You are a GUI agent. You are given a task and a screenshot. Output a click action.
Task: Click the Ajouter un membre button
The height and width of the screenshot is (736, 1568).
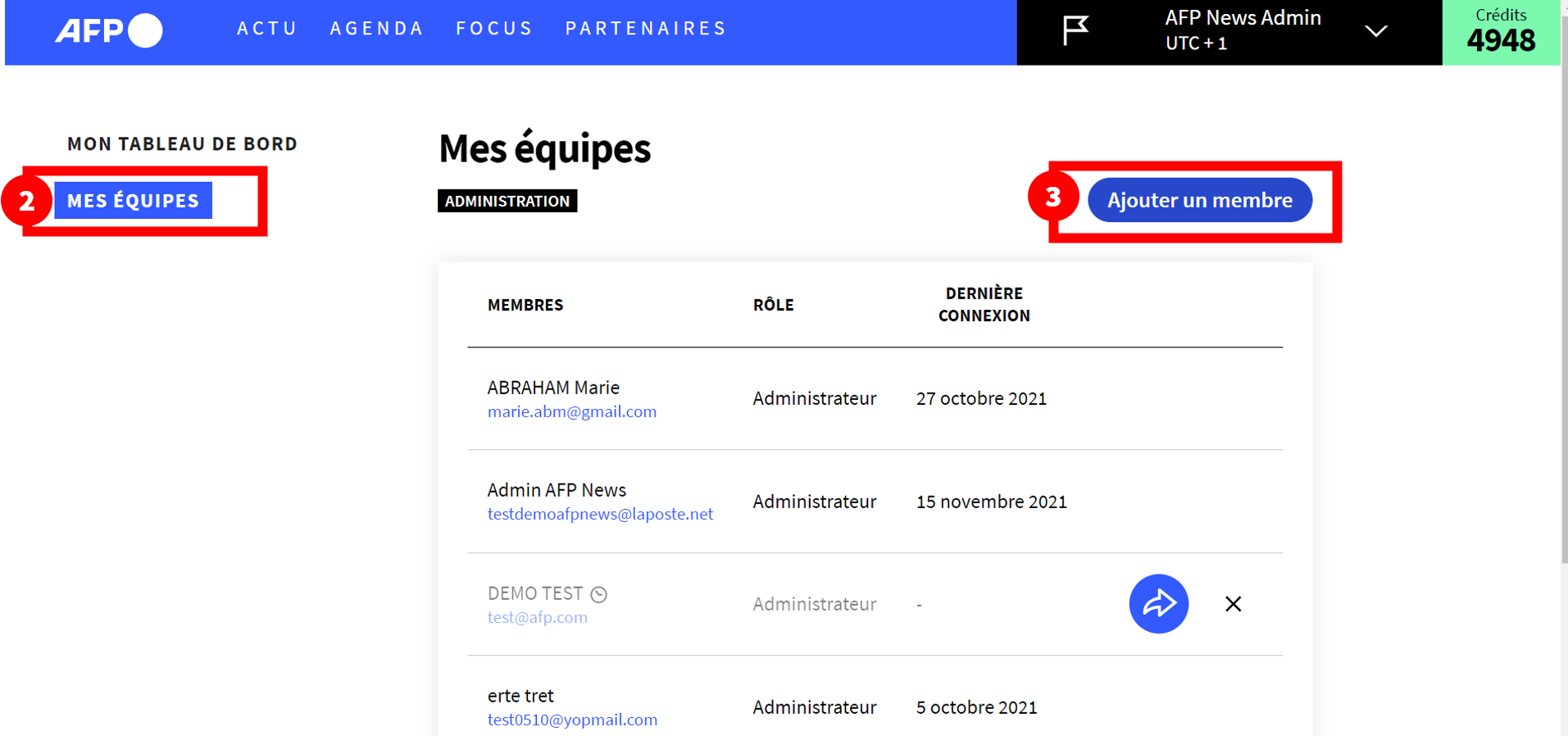point(1200,200)
